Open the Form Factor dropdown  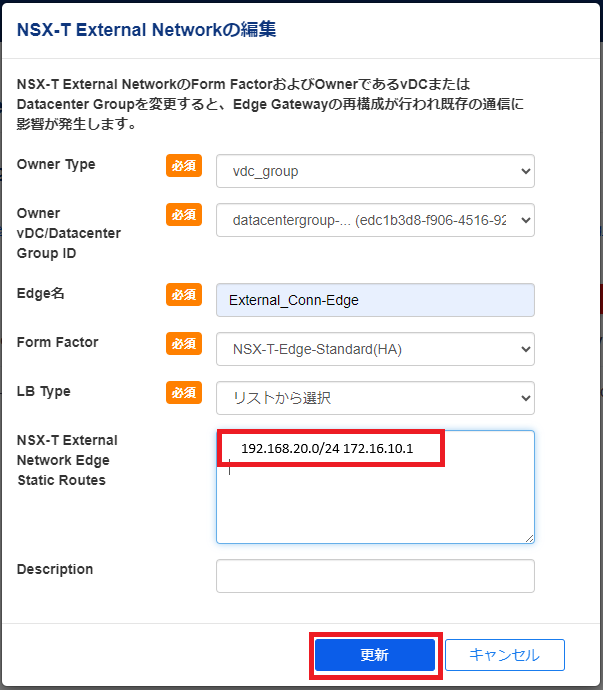pos(375,349)
